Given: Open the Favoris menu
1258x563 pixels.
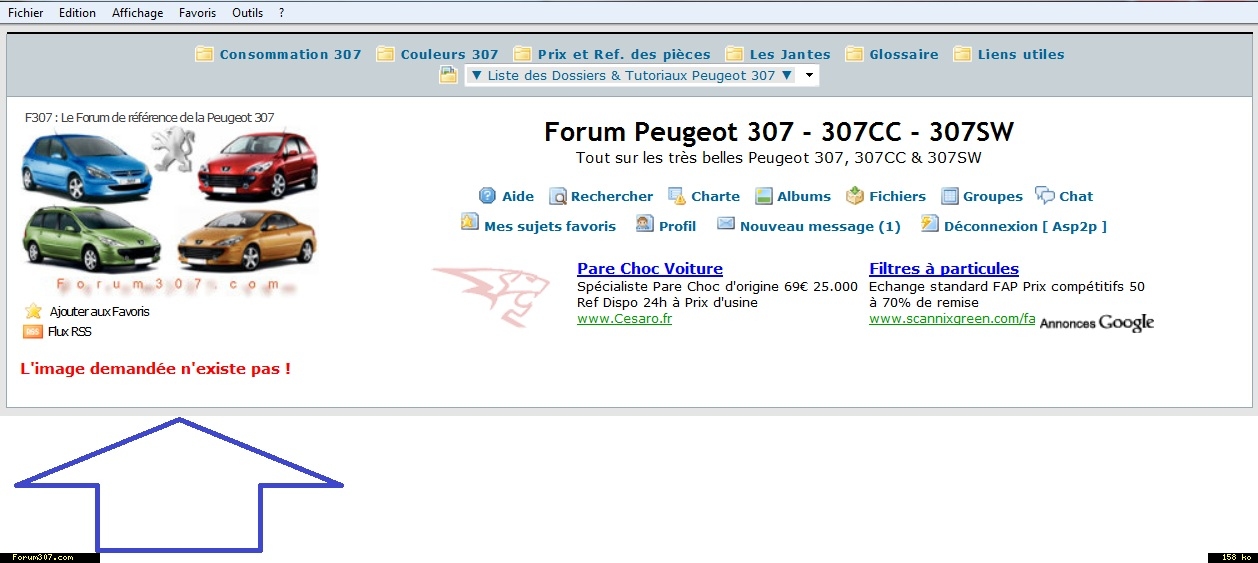Looking at the screenshot, I should coord(197,13).
